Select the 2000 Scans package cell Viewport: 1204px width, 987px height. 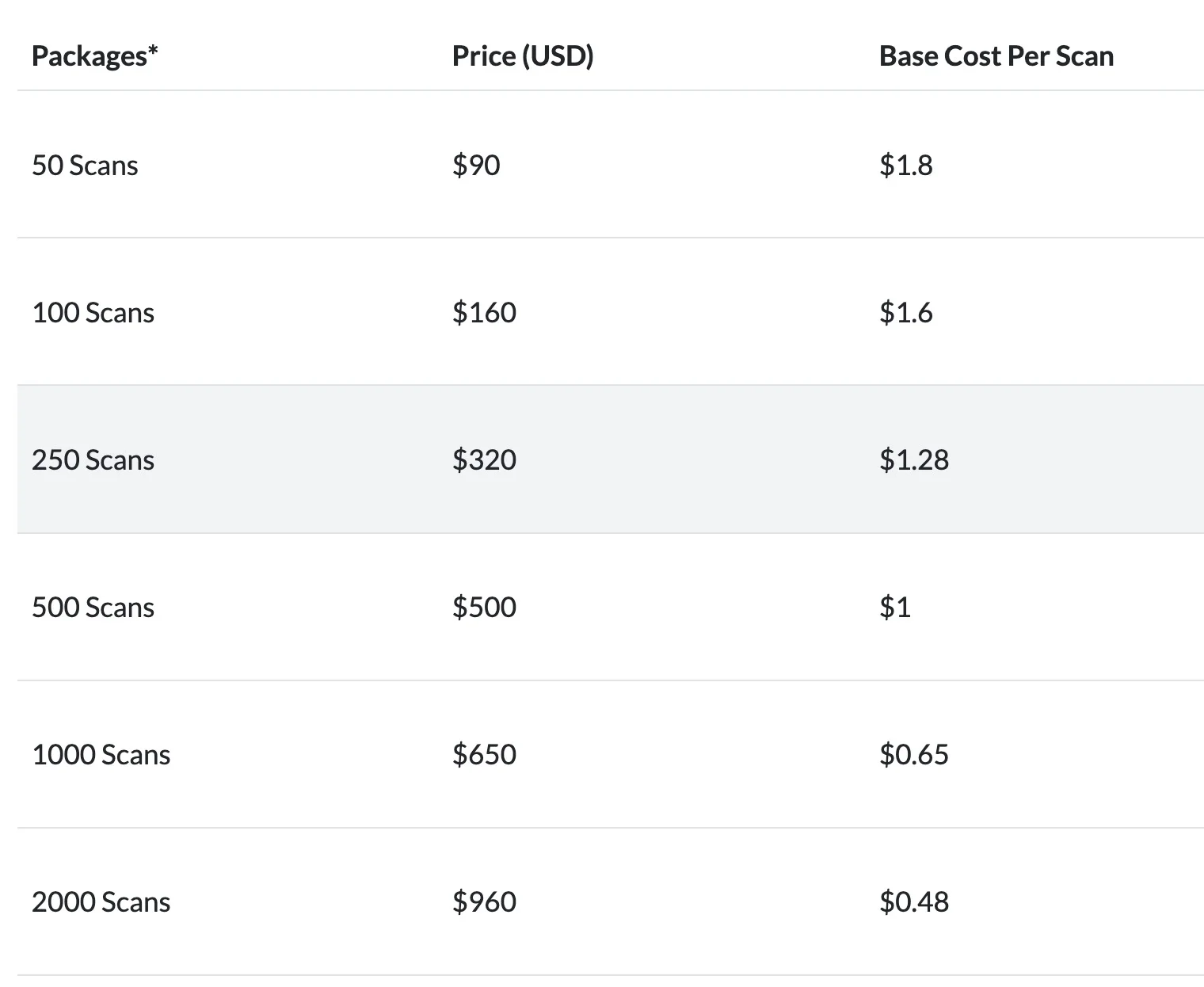(x=101, y=902)
